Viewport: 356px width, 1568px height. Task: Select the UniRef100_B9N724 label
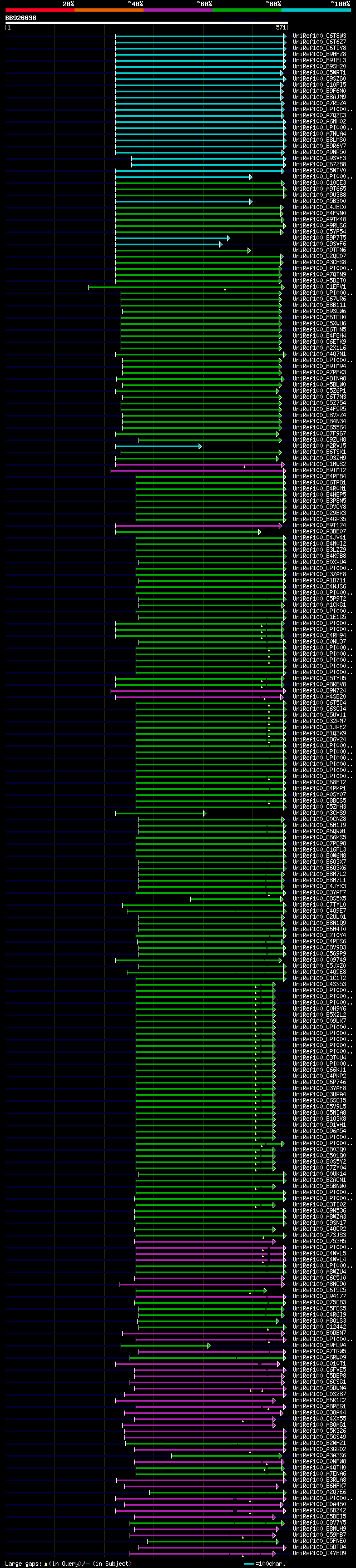319,690
